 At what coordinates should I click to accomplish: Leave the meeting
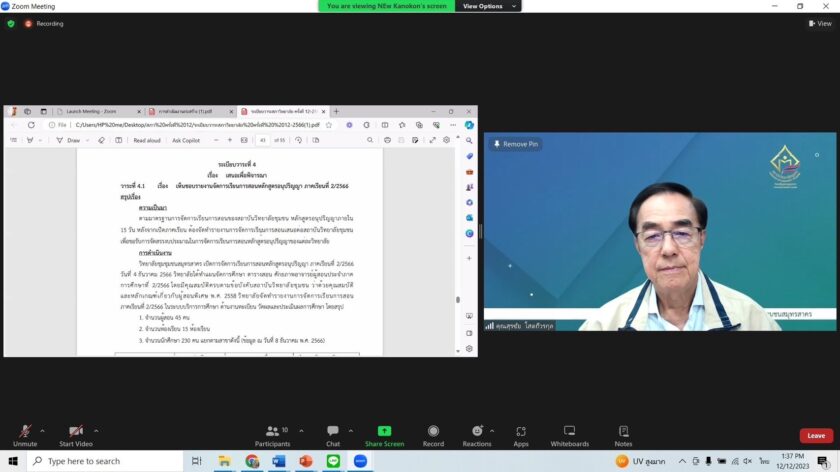point(815,436)
